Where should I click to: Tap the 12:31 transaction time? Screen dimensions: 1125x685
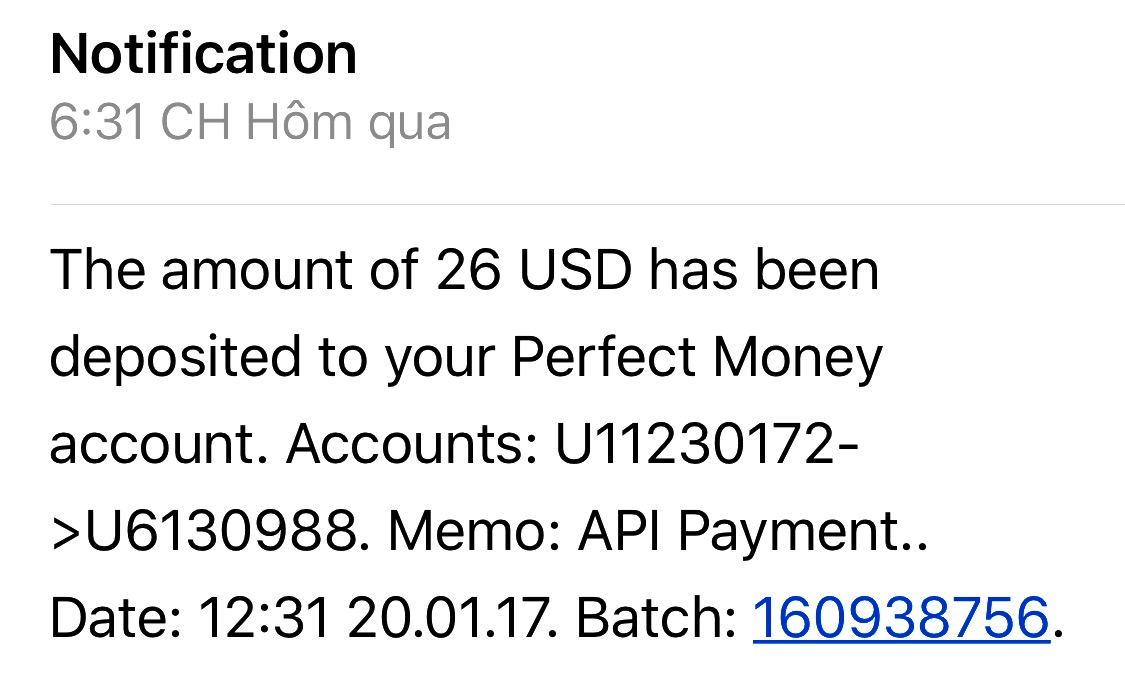click(x=265, y=618)
